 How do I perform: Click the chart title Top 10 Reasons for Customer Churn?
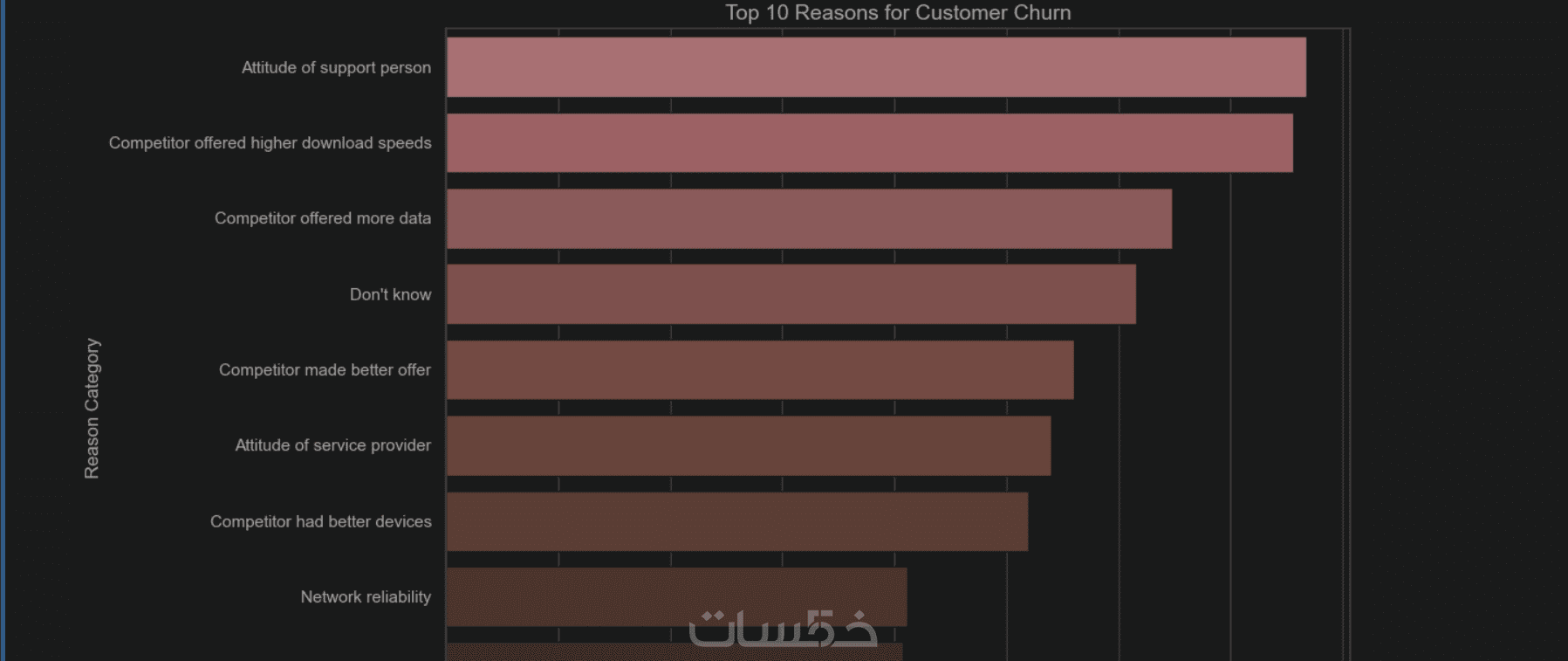[x=898, y=13]
